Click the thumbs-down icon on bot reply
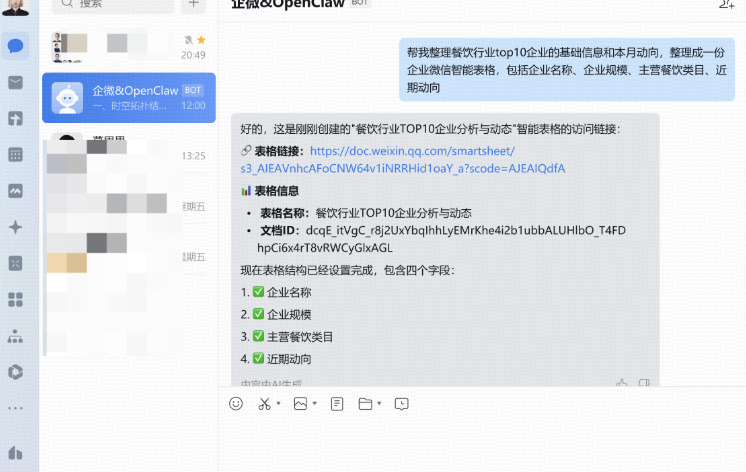 tap(644, 383)
